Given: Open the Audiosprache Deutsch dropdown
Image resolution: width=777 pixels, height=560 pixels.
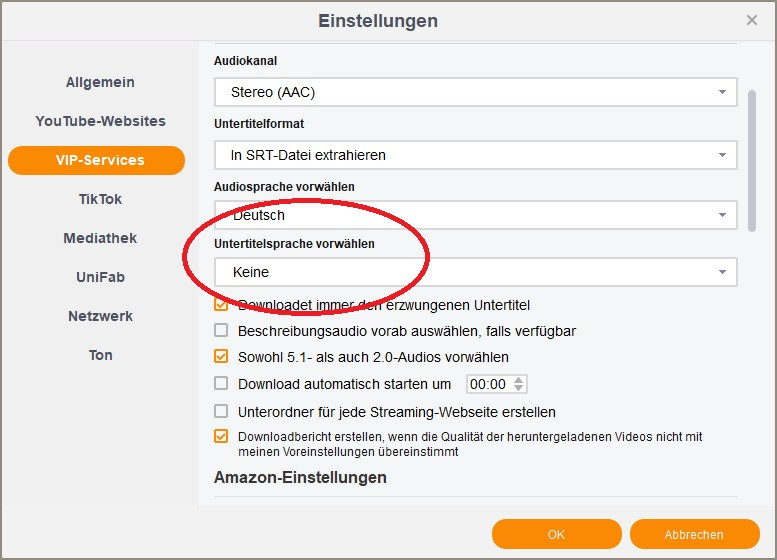Looking at the screenshot, I should 475,215.
